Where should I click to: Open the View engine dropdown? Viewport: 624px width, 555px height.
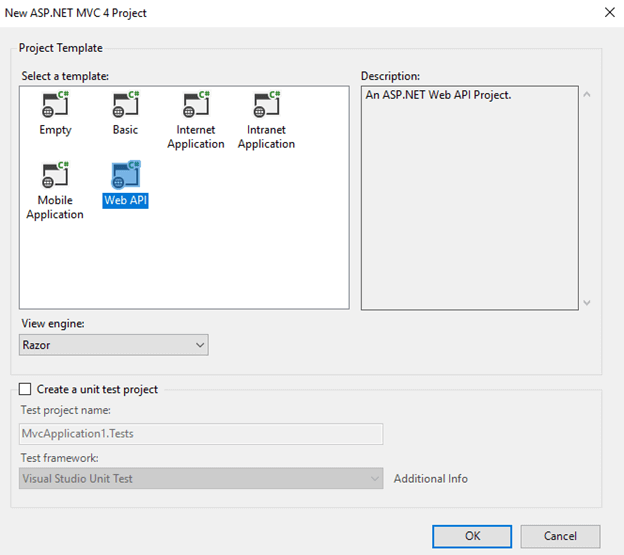point(114,344)
